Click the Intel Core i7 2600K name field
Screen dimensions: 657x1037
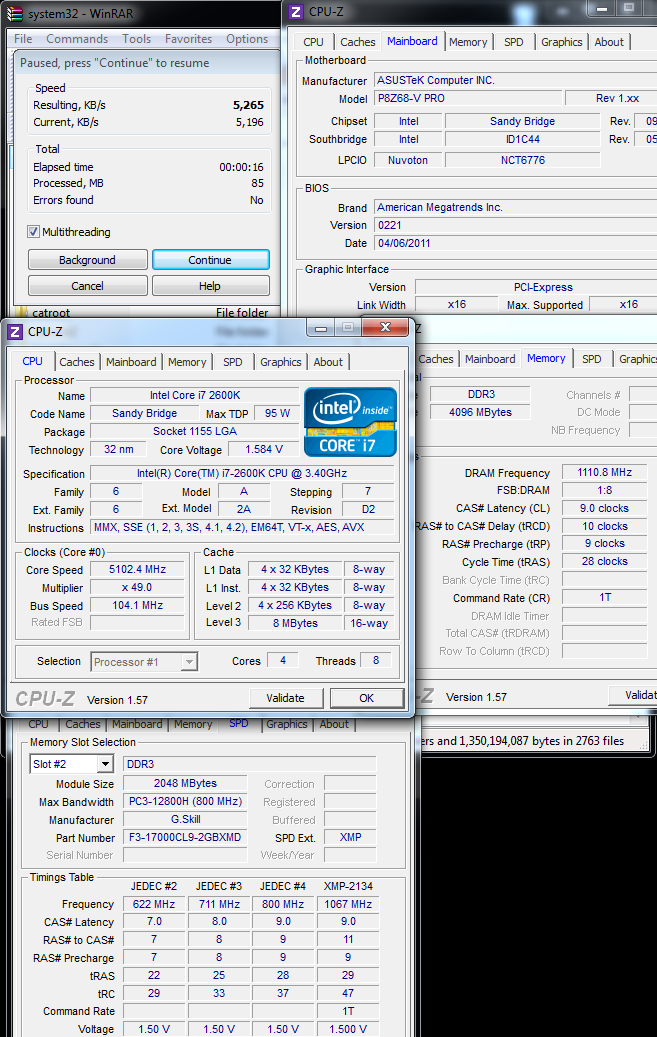click(195, 395)
